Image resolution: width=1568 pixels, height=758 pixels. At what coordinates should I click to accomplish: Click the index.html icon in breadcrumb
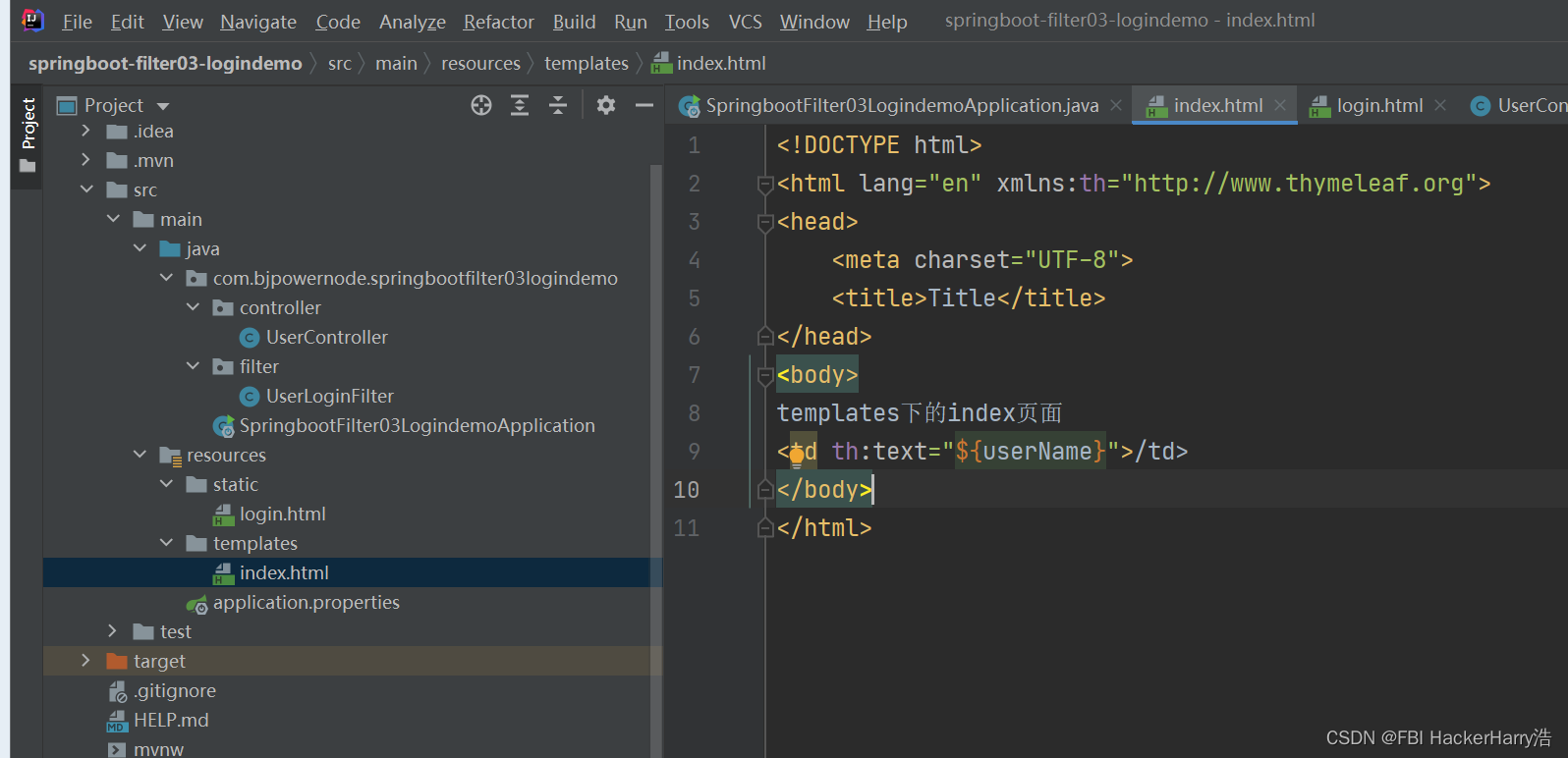click(x=661, y=63)
